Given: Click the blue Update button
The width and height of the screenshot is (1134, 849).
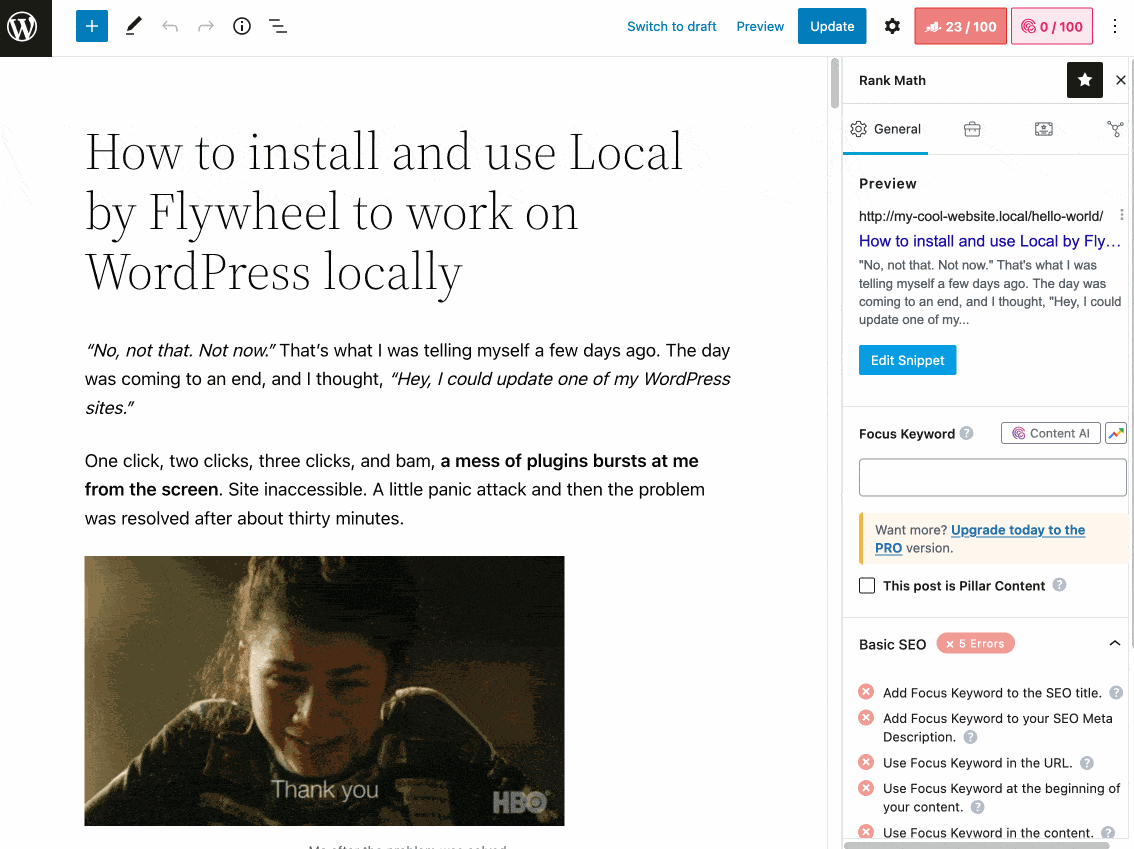Looking at the screenshot, I should (x=832, y=27).
